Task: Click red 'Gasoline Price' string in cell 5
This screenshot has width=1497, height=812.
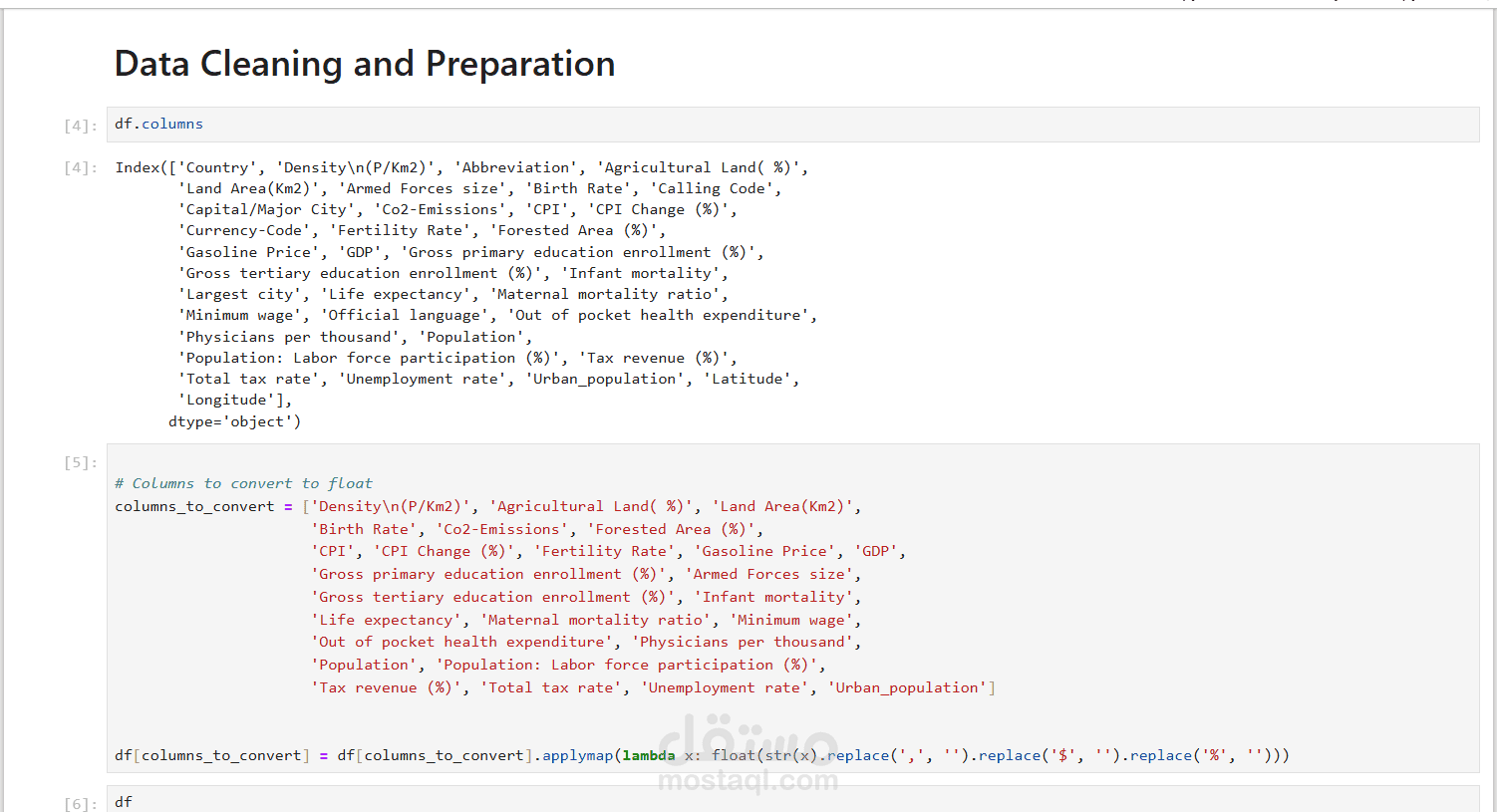Action: (764, 551)
